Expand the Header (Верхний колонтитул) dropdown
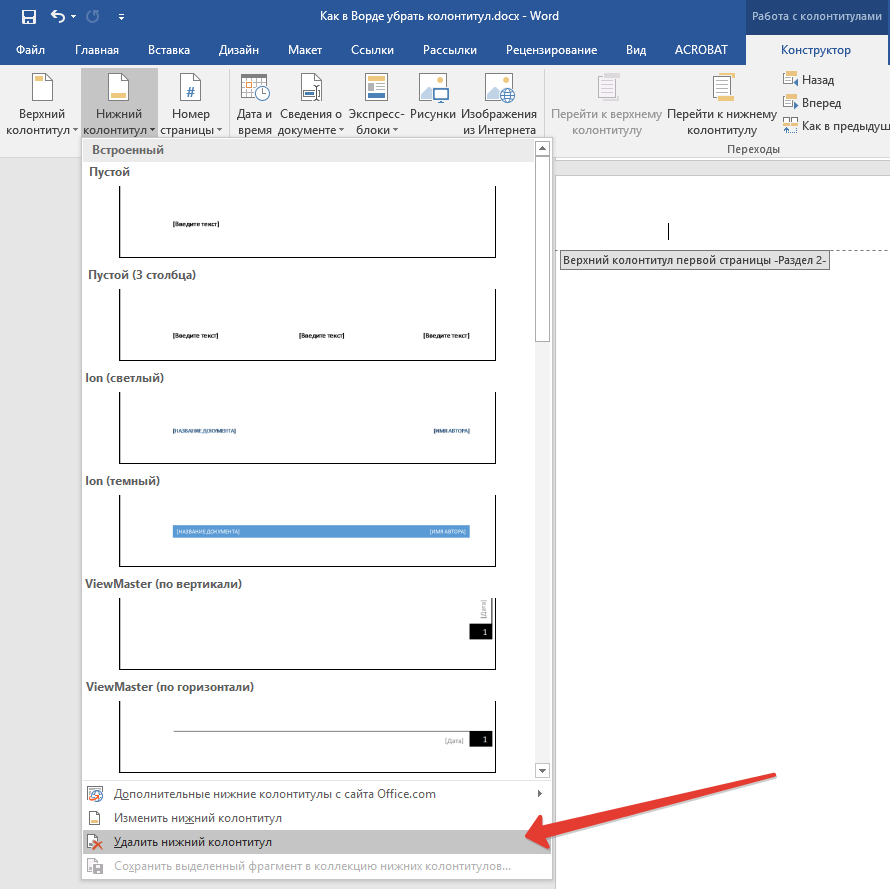 click(x=42, y=105)
